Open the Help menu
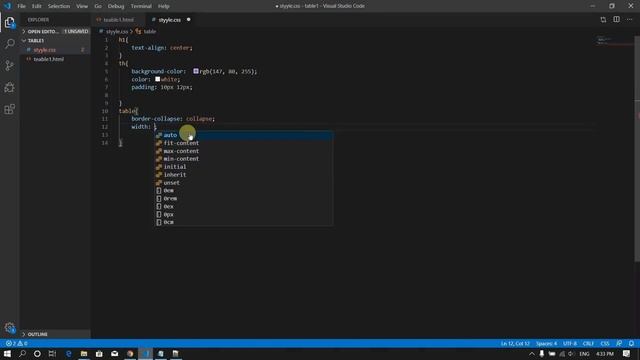 coord(164,6)
